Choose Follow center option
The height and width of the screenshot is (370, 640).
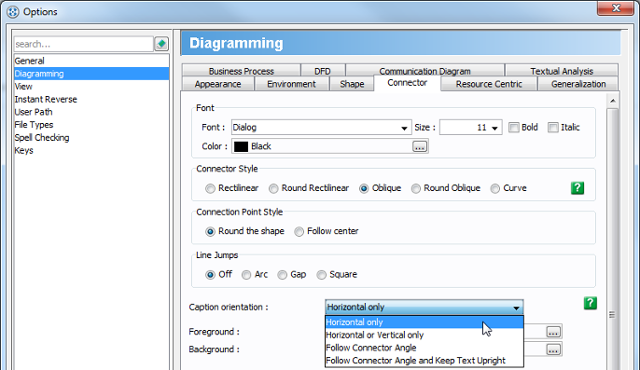click(x=299, y=232)
